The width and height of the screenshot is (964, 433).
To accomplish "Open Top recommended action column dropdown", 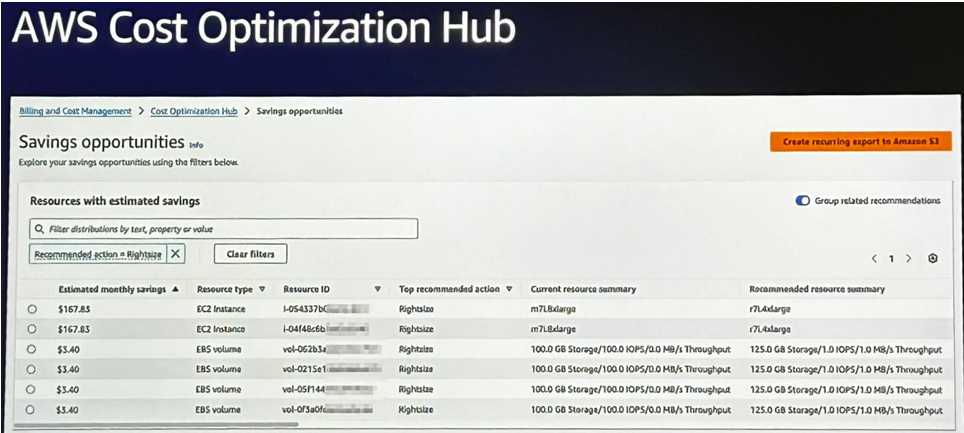I will click(509, 289).
